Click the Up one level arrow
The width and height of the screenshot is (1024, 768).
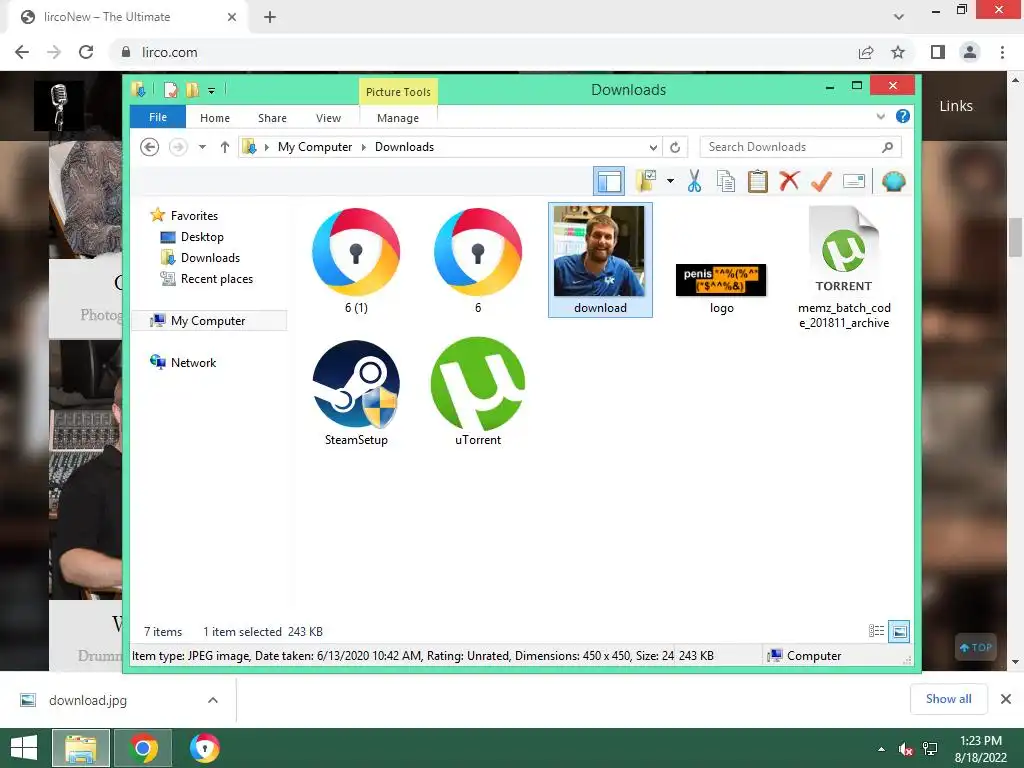click(225, 147)
